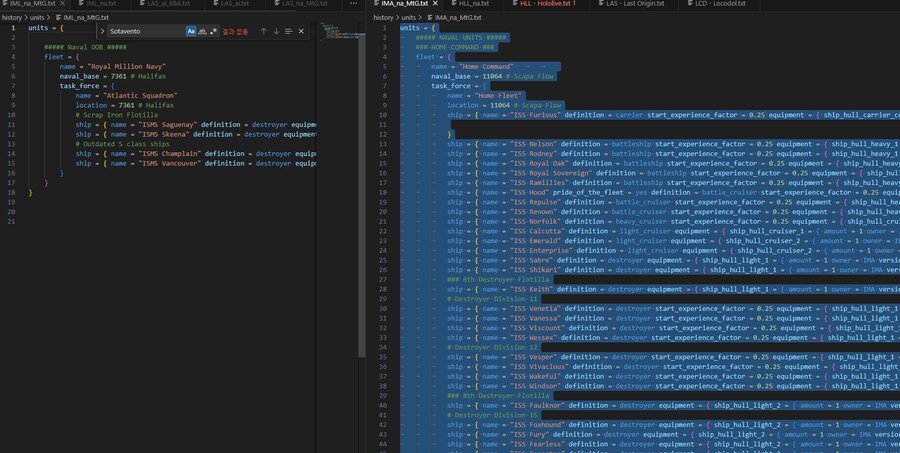Click 'history' breadcrumb in left editor

coord(12,17)
